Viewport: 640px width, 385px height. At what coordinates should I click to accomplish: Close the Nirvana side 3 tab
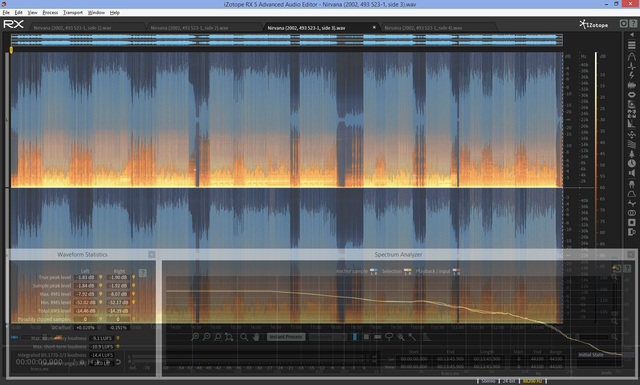(x=374, y=27)
